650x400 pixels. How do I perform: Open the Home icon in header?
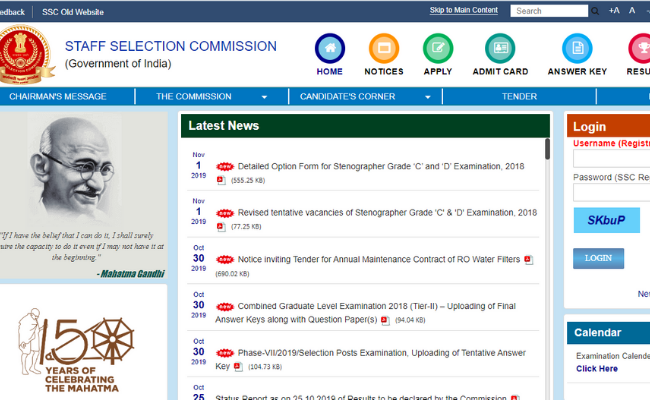point(329,49)
